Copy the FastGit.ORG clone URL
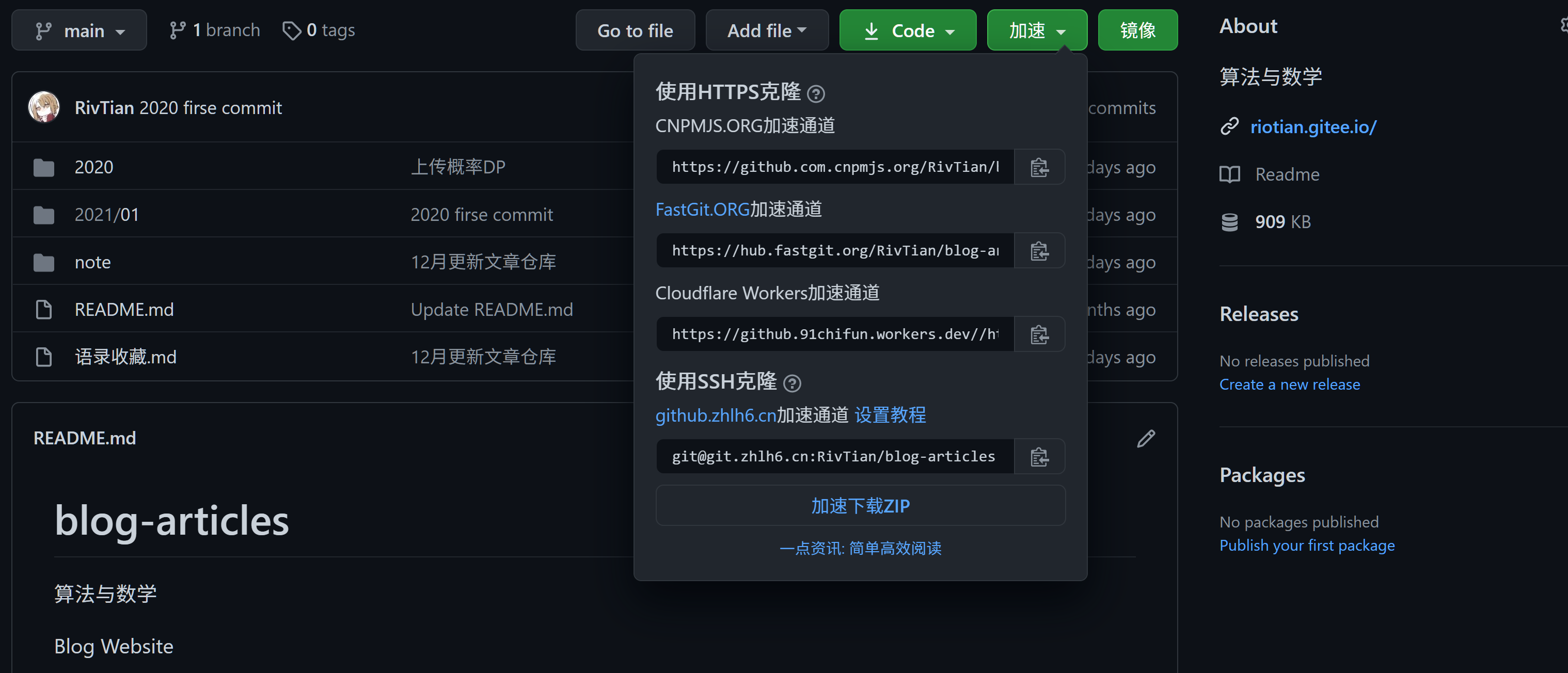Image resolution: width=1568 pixels, height=673 pixels. pos(1039,251)
